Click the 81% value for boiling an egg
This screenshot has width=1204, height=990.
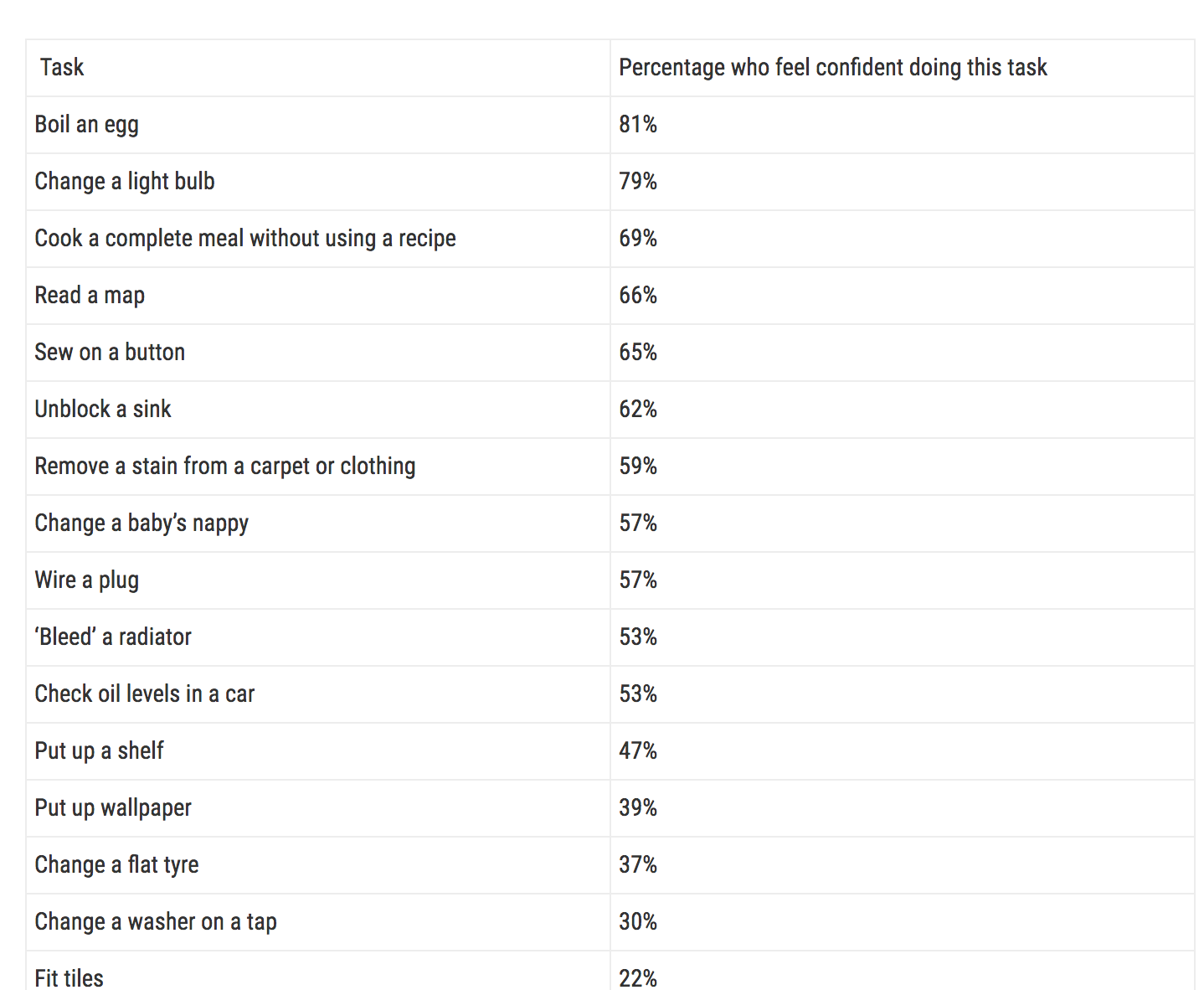click(638, 125)
